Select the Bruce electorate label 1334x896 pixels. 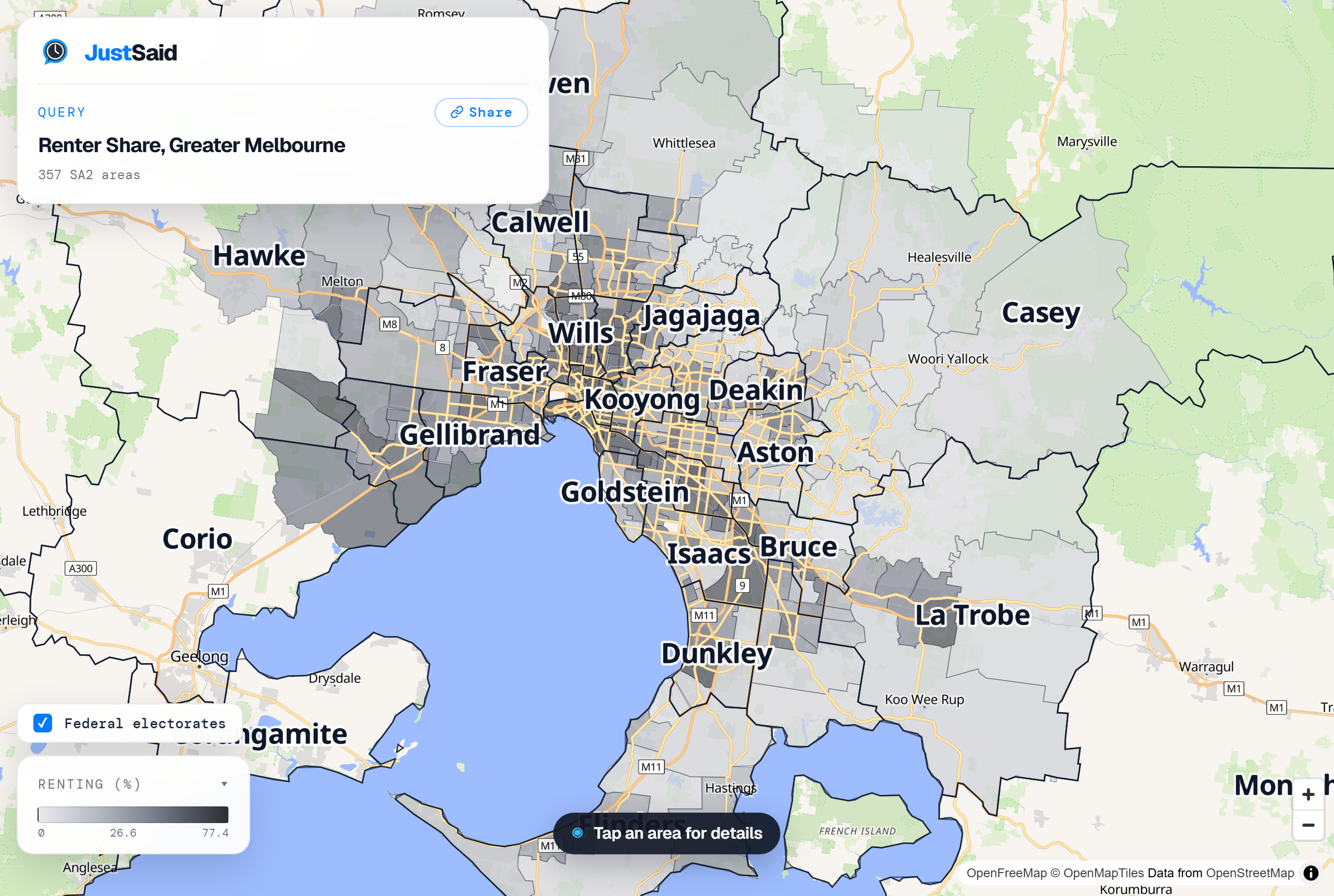798,547
